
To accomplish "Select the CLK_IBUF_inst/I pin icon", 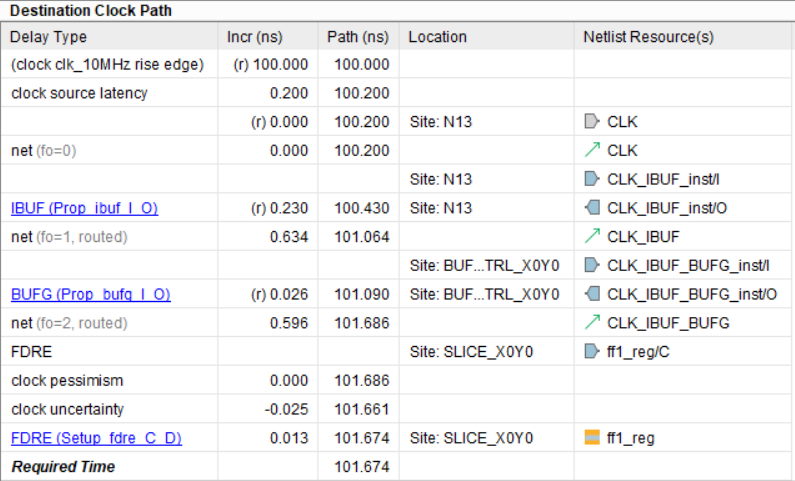I will [x=592, y=180].
